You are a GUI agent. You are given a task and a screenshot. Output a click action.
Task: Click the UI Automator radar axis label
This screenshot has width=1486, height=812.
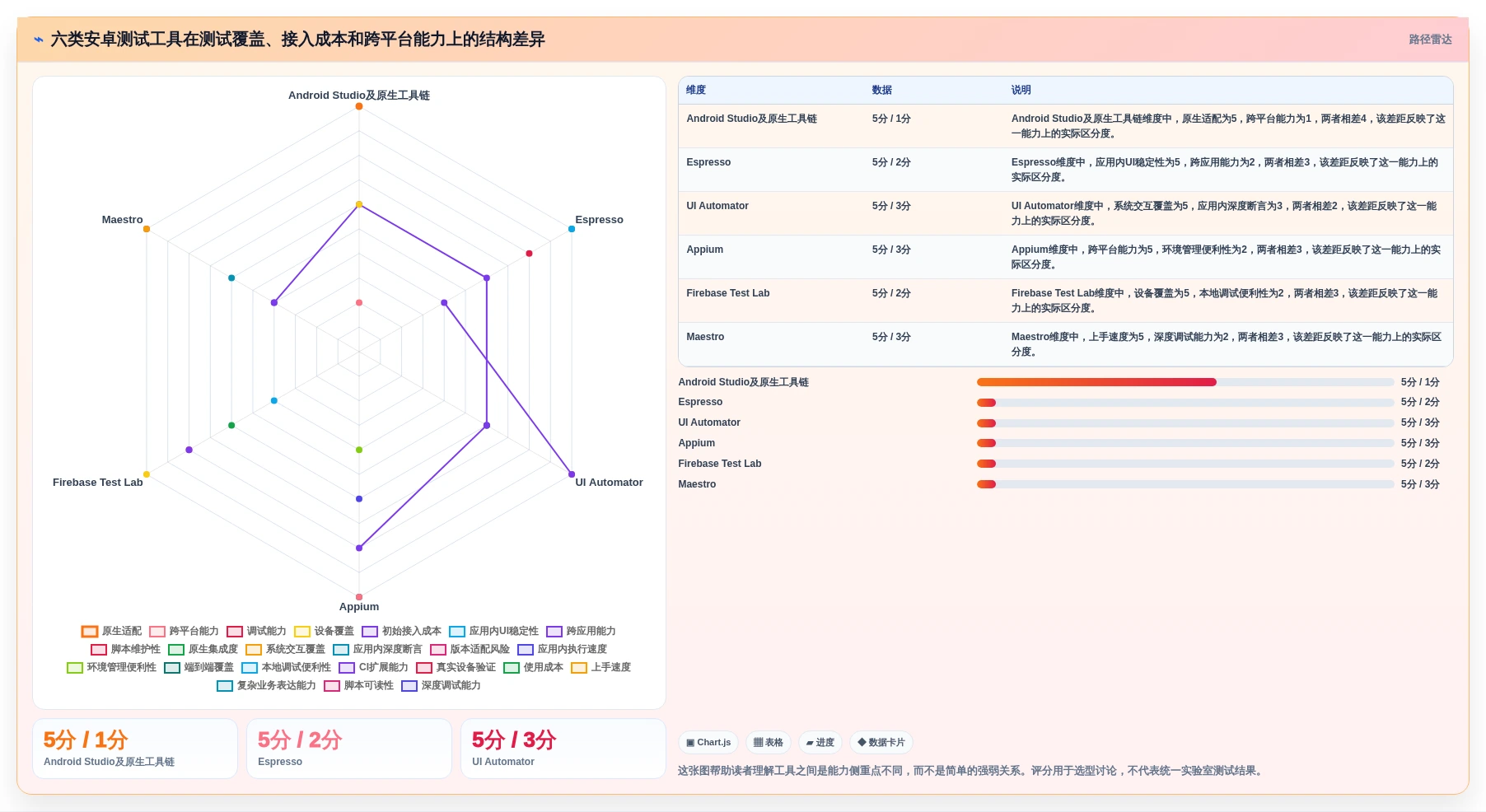coord(609,483)
